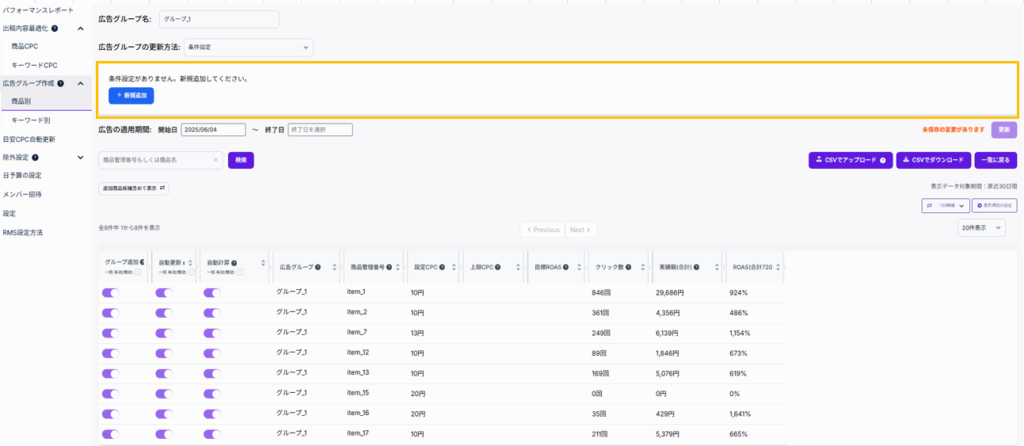Click help icon beside 広告グループ作成 in sidebar

[x=62, y=83]
